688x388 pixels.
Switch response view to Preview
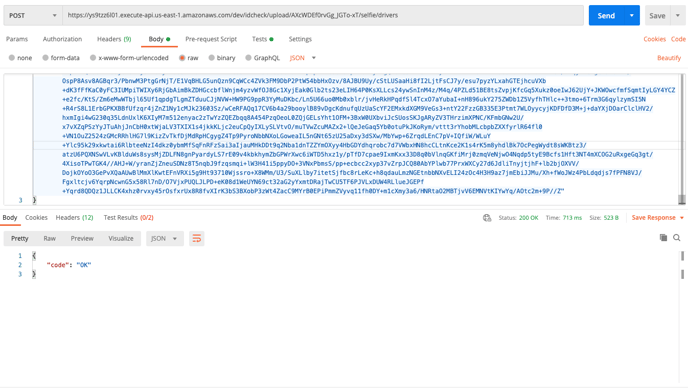pos(82,238)
